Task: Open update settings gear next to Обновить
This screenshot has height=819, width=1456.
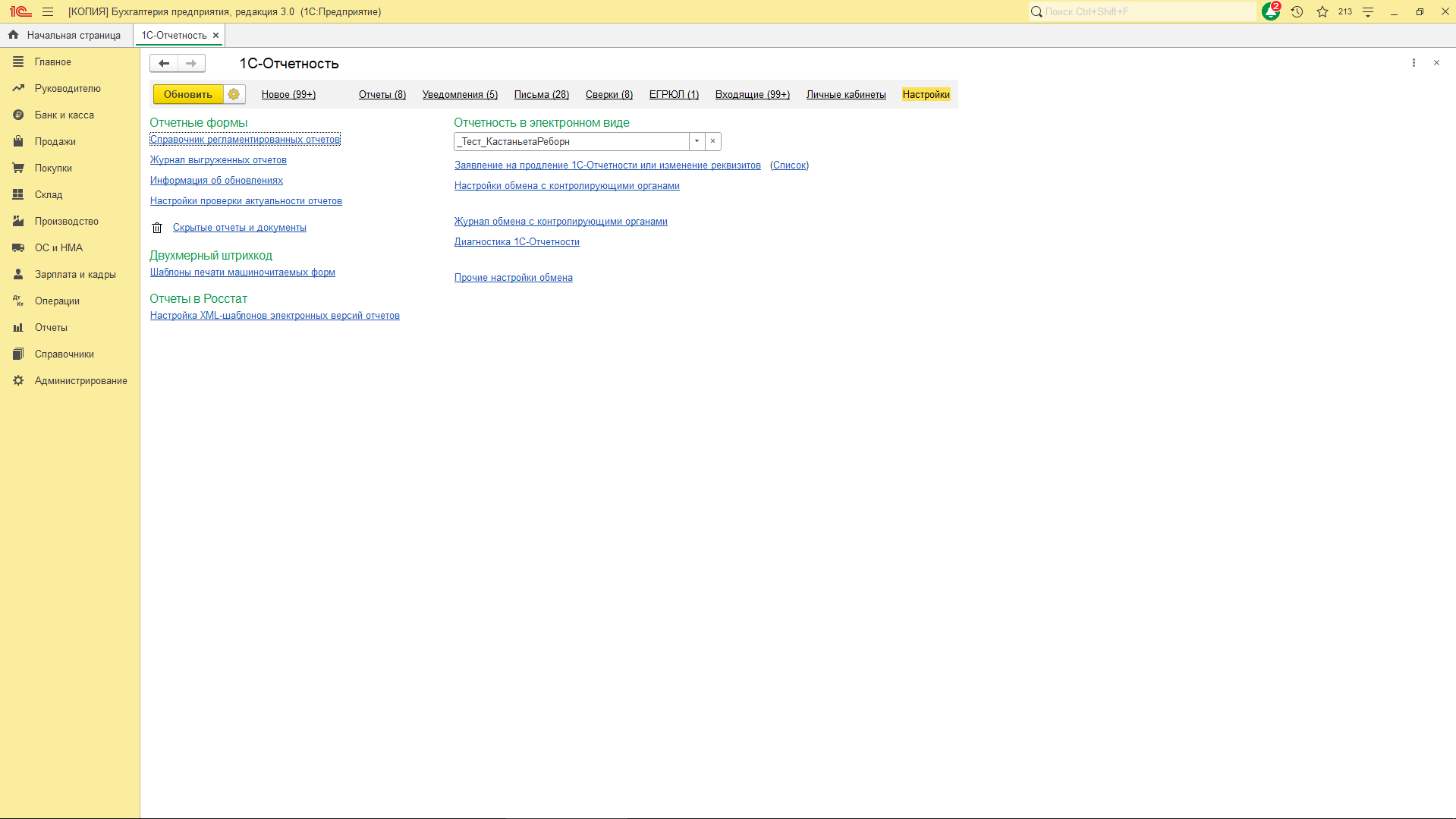Action: tap(234, 94)
